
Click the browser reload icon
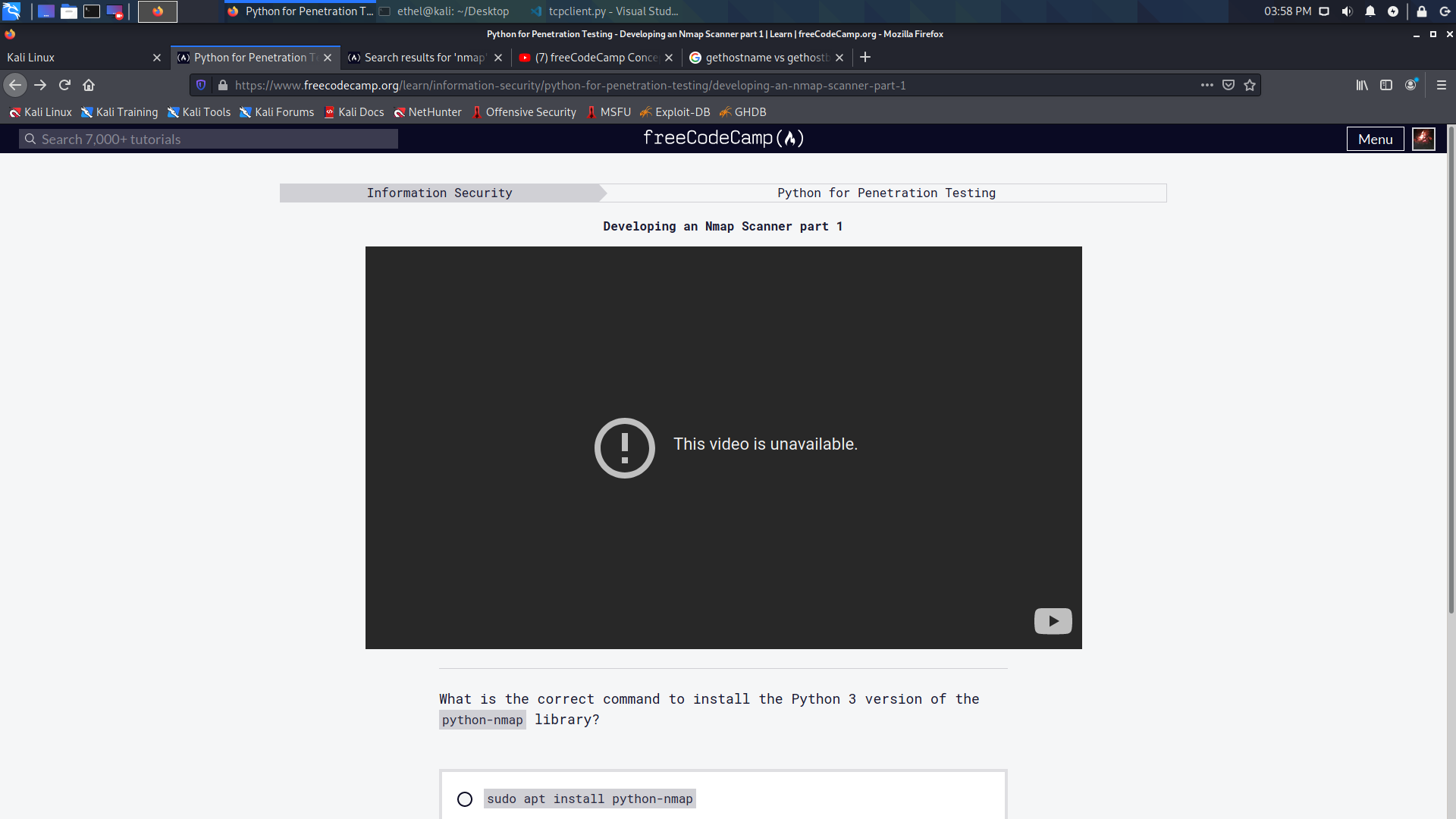[64, 85]
